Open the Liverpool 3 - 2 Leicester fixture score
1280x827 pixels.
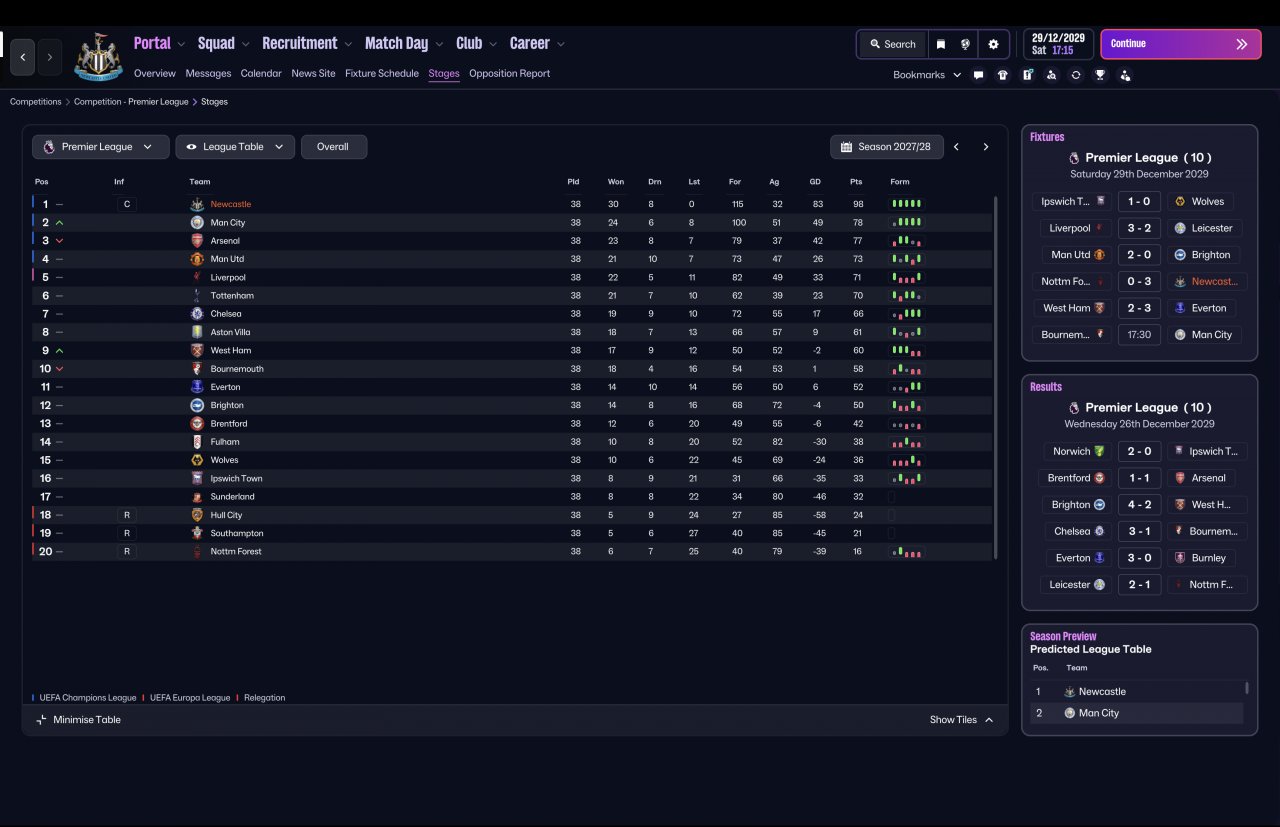pyautogui.click(x=1139, y=228)
